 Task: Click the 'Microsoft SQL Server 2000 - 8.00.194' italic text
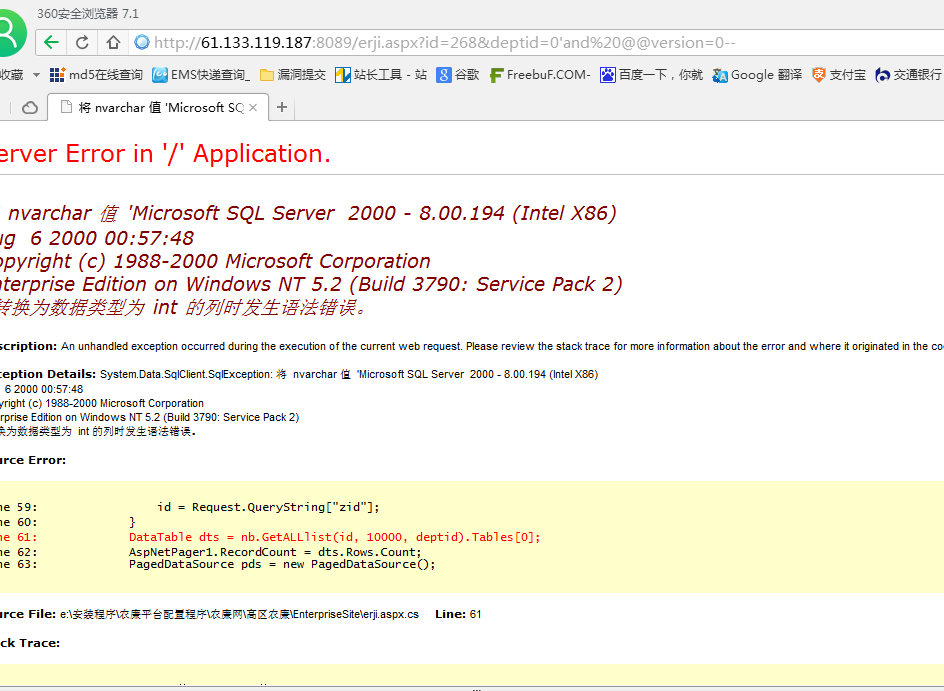coord(318,213)
